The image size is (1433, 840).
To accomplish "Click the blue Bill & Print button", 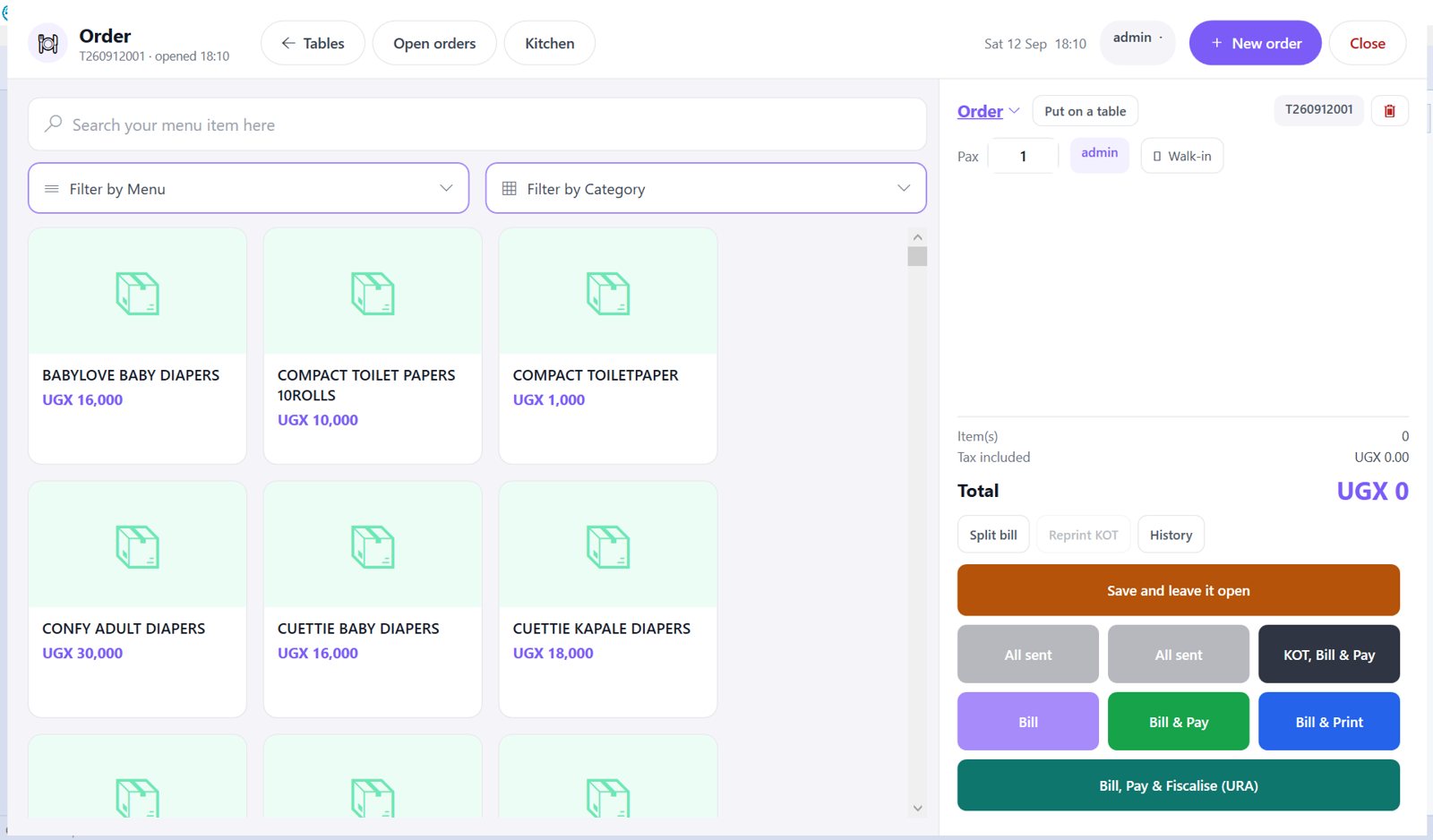I will (x=1329, y=722).
